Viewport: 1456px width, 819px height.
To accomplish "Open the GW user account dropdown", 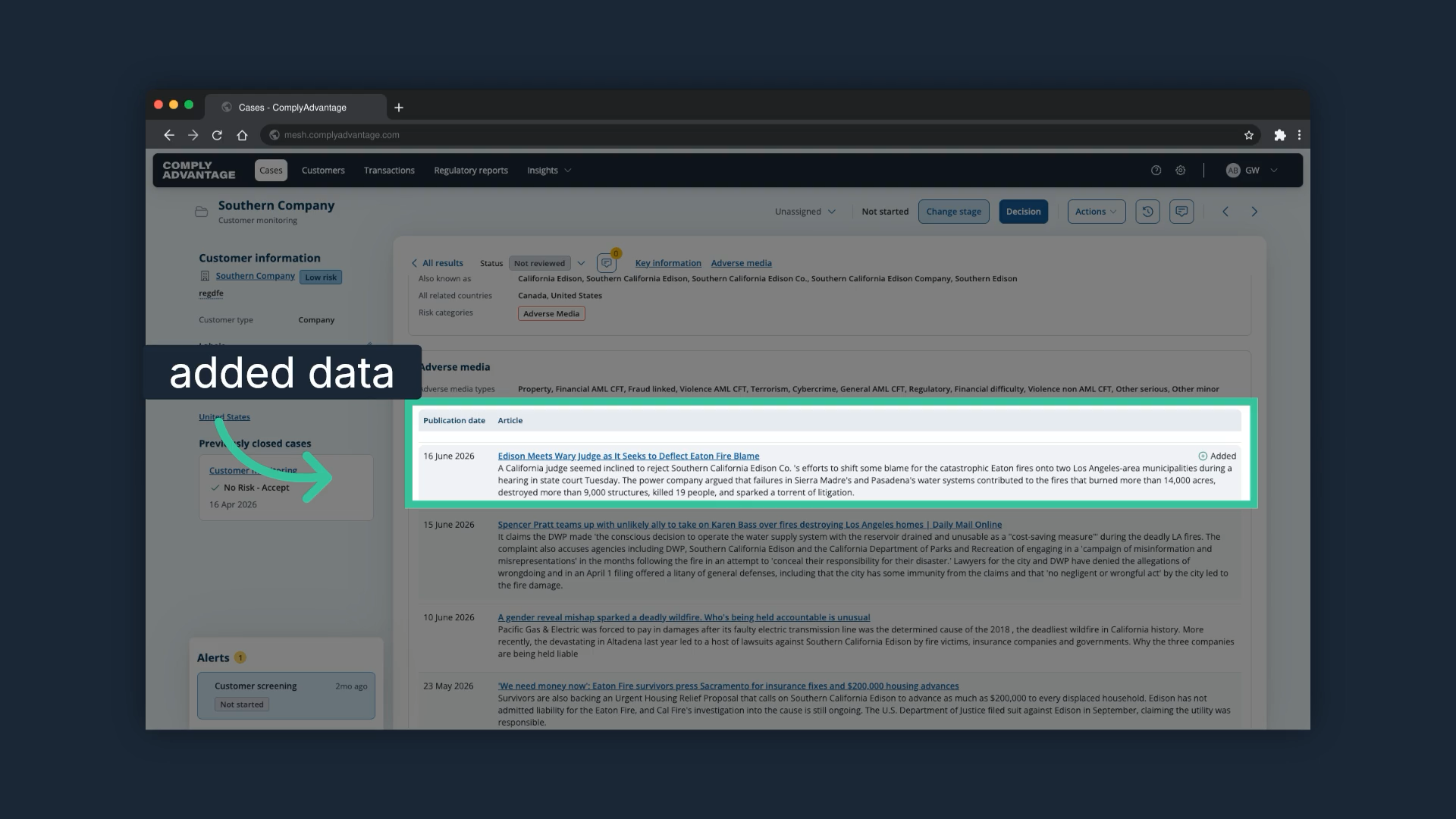I will tap(1252, 171).
